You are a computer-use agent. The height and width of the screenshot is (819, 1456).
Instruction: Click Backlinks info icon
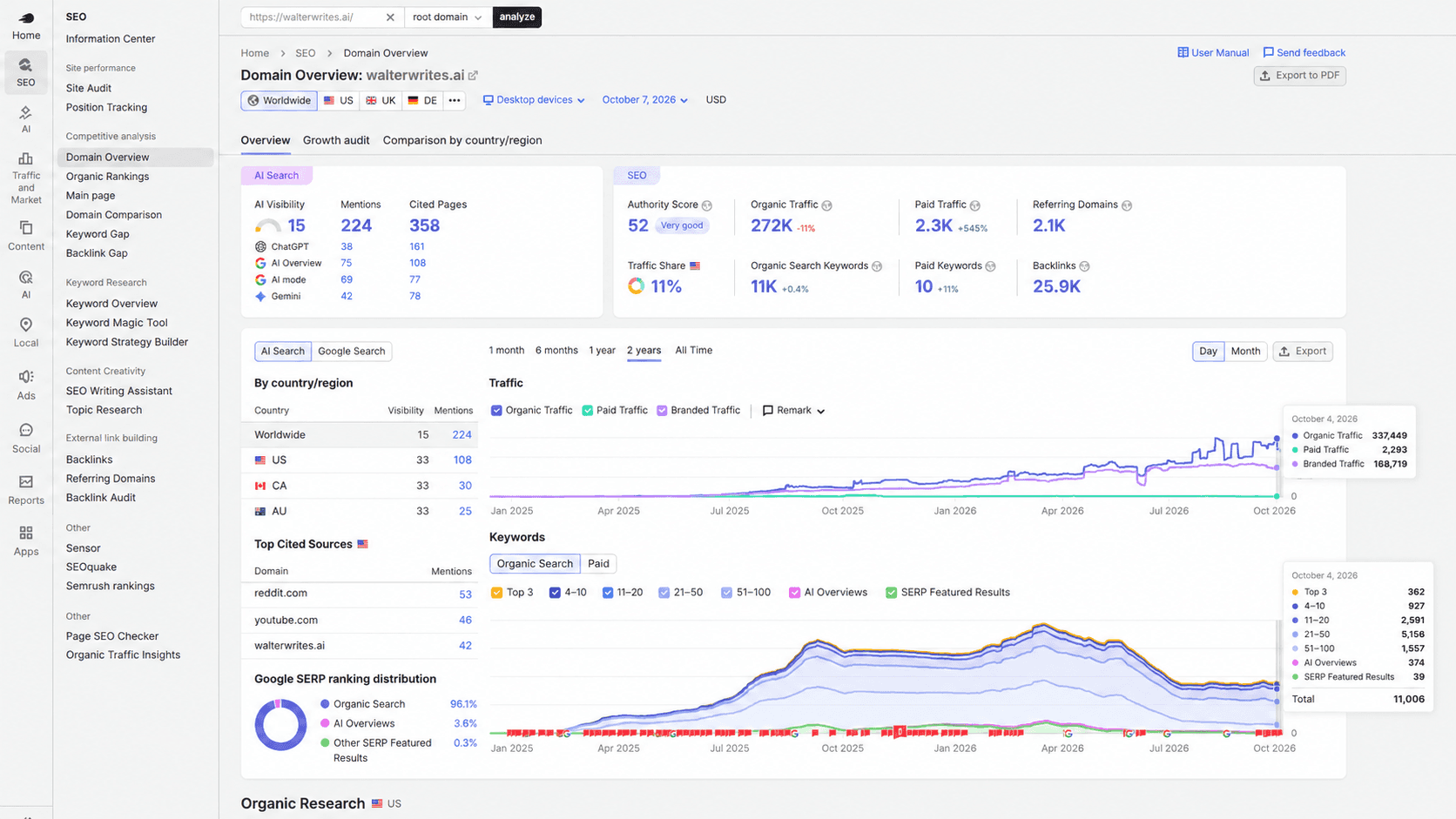(1084, 266)
